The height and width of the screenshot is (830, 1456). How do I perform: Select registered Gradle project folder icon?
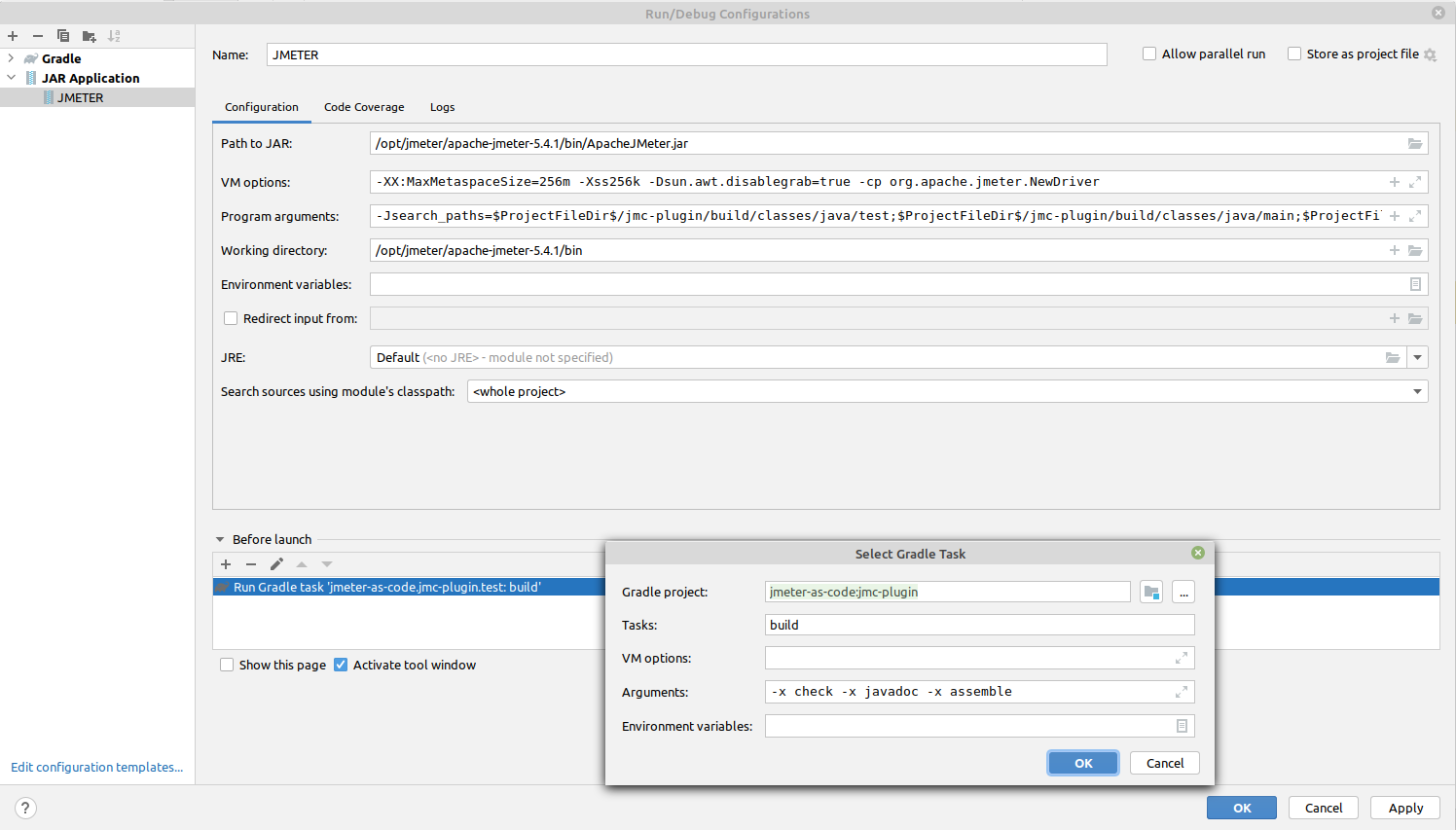(1151, 592)
